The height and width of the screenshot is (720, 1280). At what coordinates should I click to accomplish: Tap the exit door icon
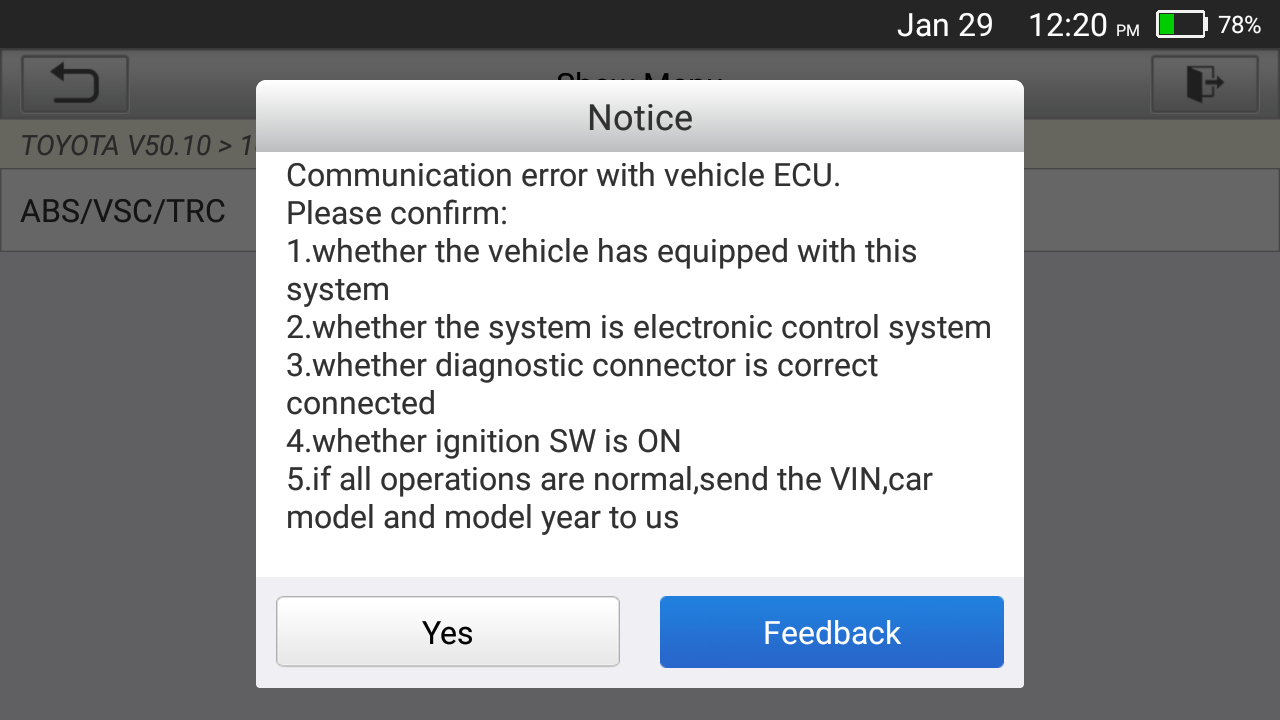[1204, 84]
